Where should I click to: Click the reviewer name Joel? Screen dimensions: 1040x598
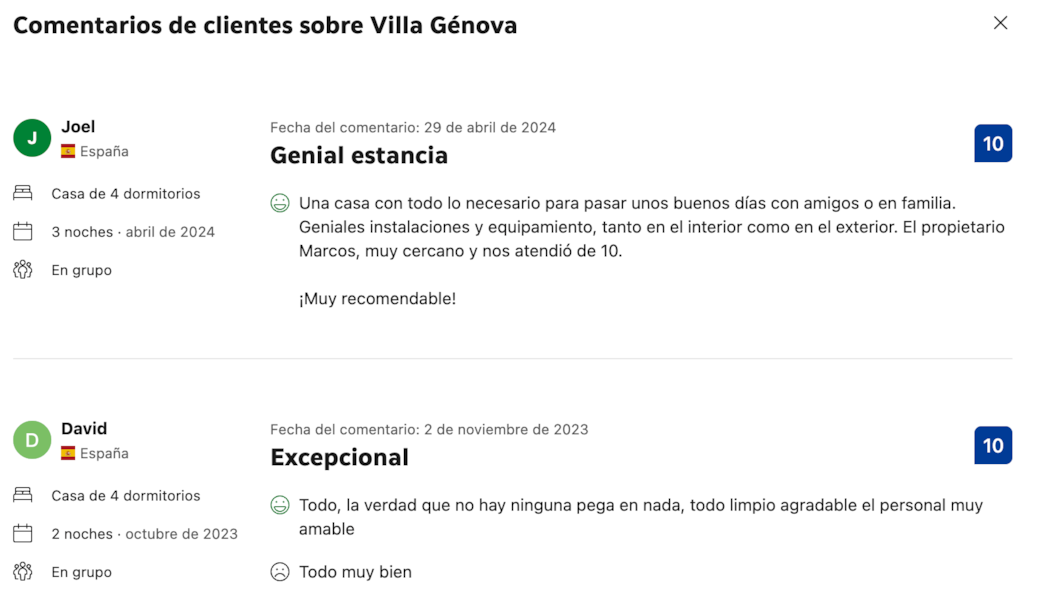[x=78, y=126]
